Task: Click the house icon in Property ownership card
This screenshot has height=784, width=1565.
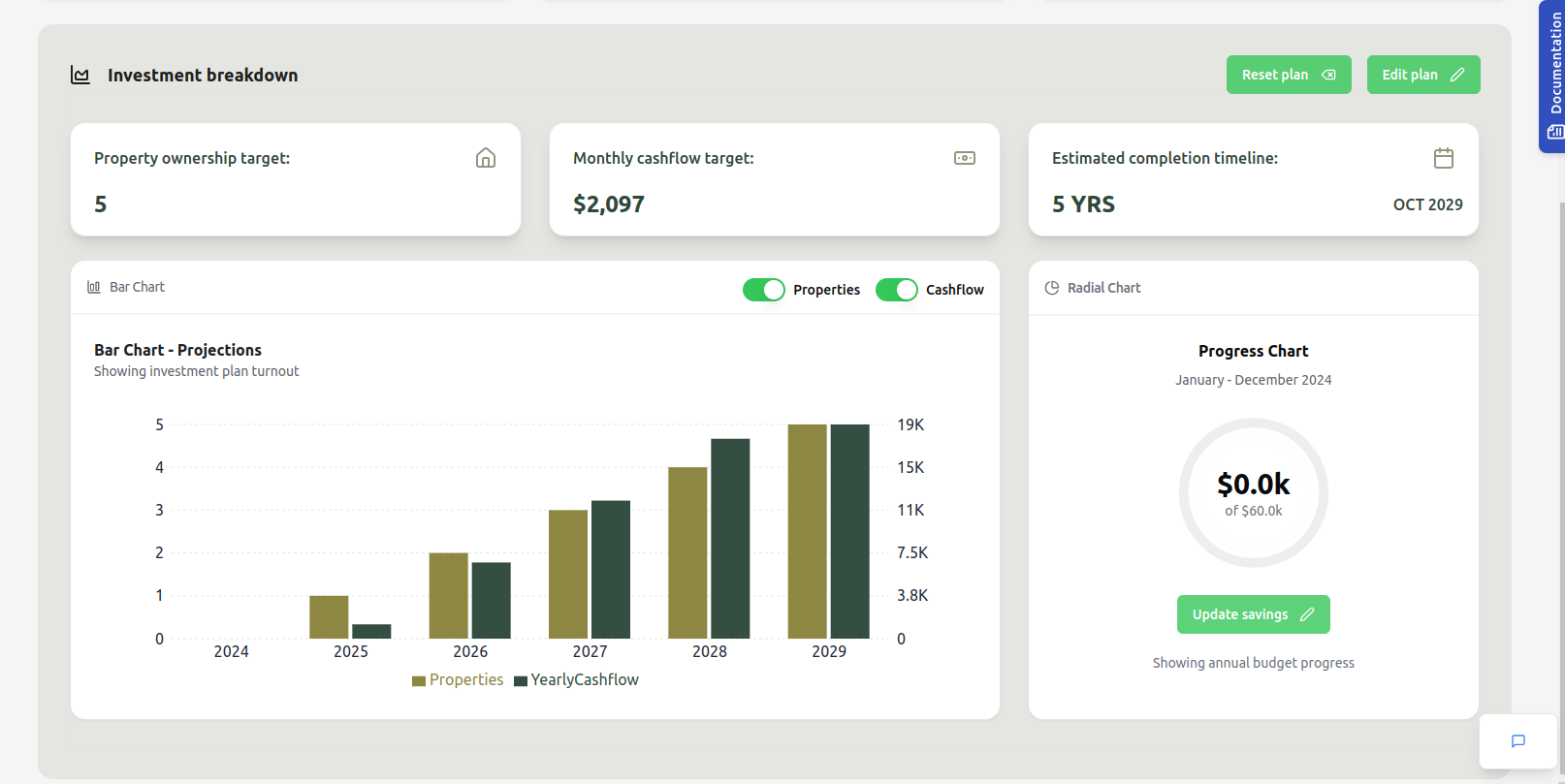Action: click(x=486, y=158)
